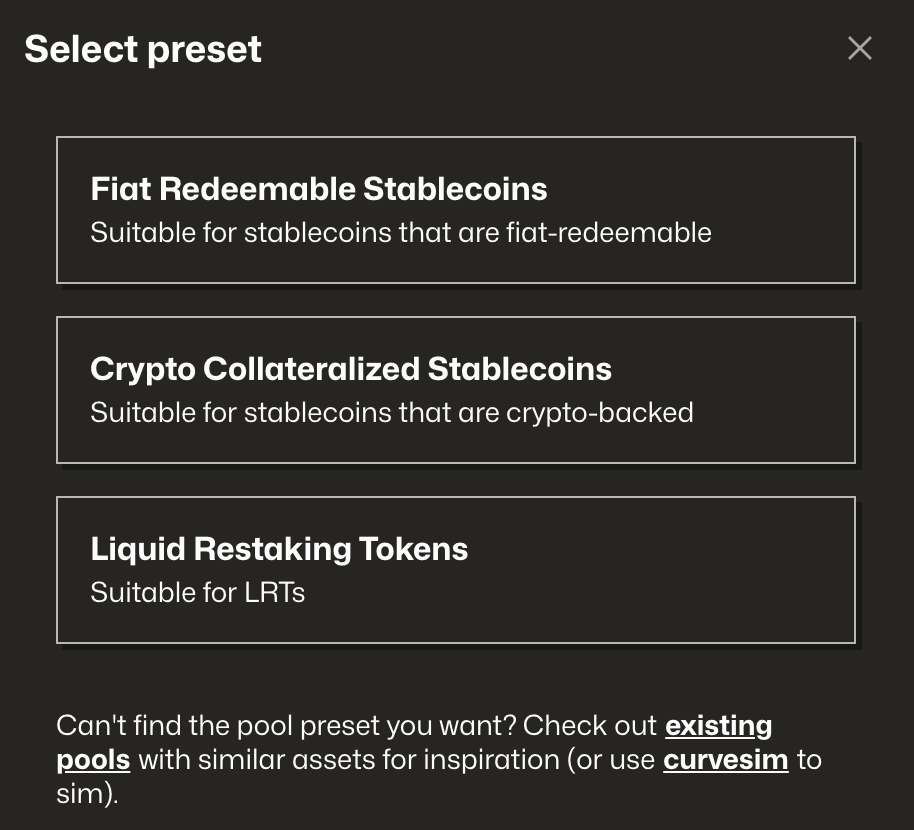This screenshot has width=914, height=830.
Task: Select the preset suitable for fiat-redeemable stablecoins
Action: click(456, 209)
